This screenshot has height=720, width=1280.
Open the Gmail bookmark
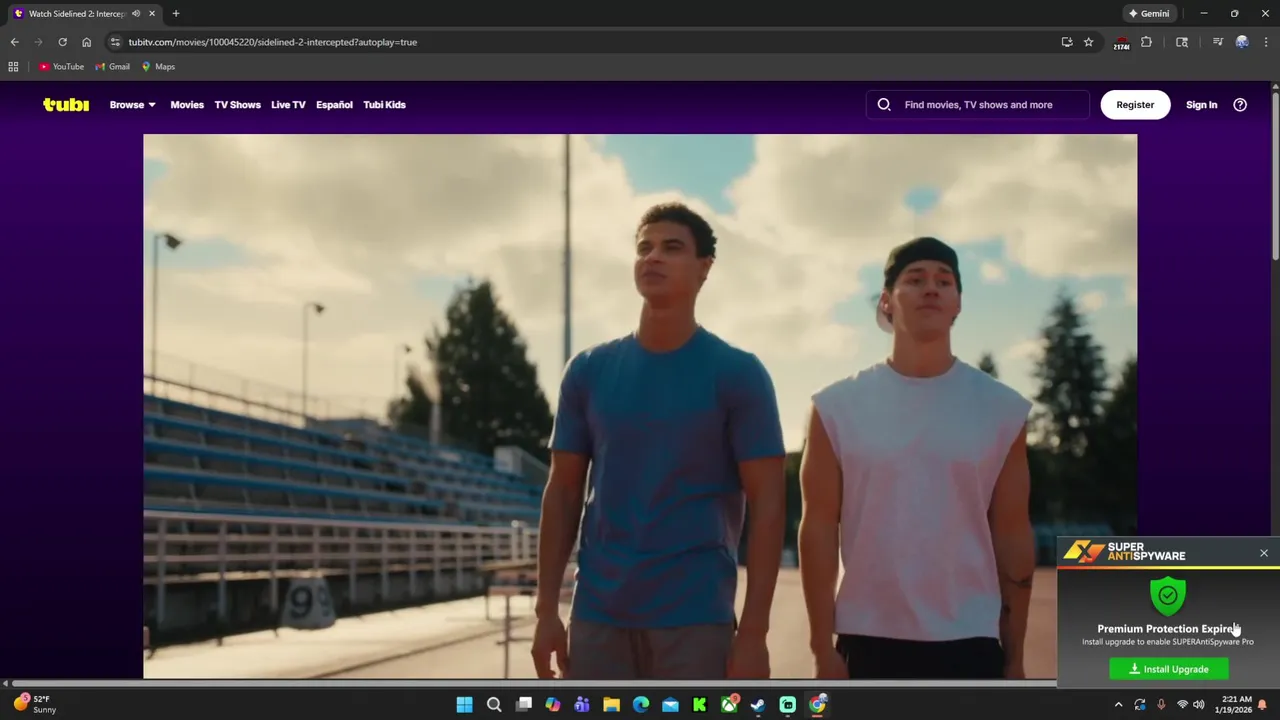pos(113,67)
